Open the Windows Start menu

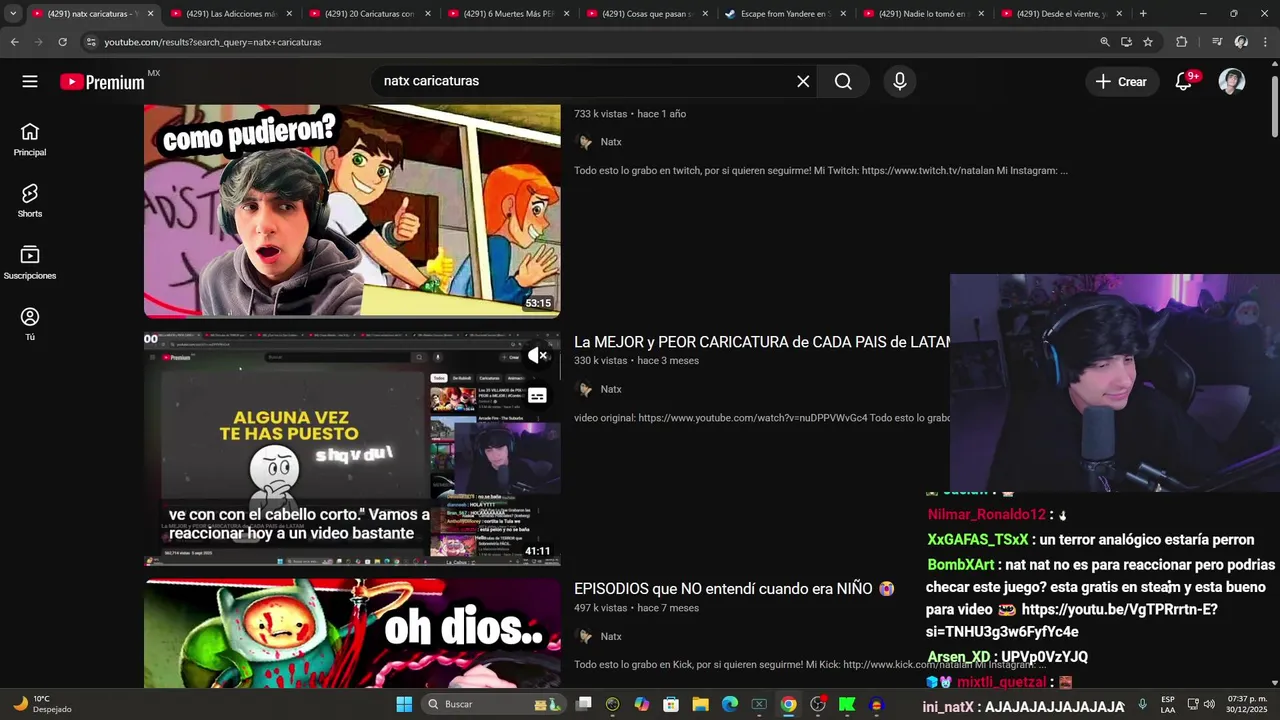pyautogui.click(x=404, y=704)
